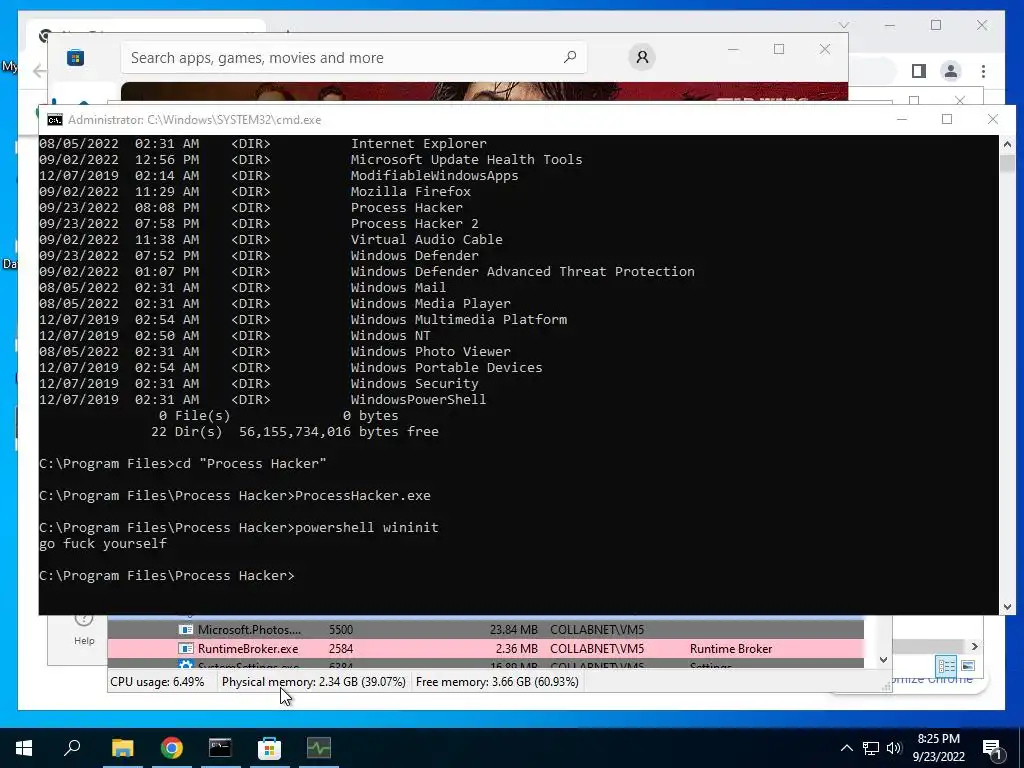Click the 2.36 MB memory value
Viewport: 1024px width, 768px height.
[x=516, y=648]
